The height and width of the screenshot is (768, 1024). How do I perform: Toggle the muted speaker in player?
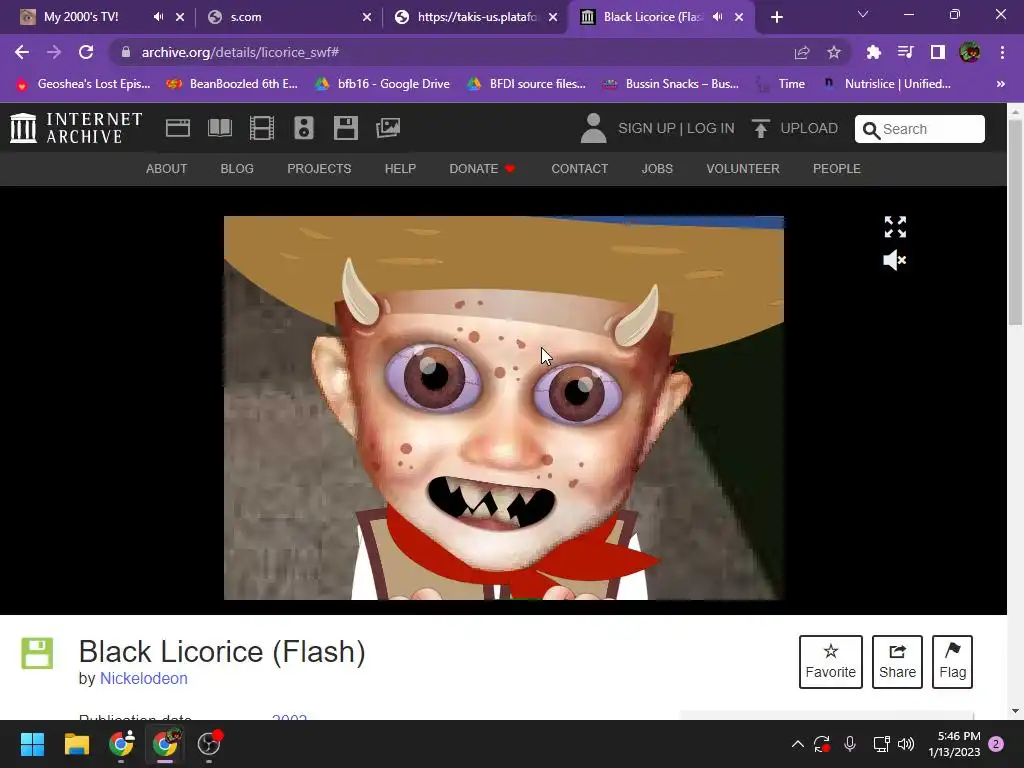click(x=895, y=261)
